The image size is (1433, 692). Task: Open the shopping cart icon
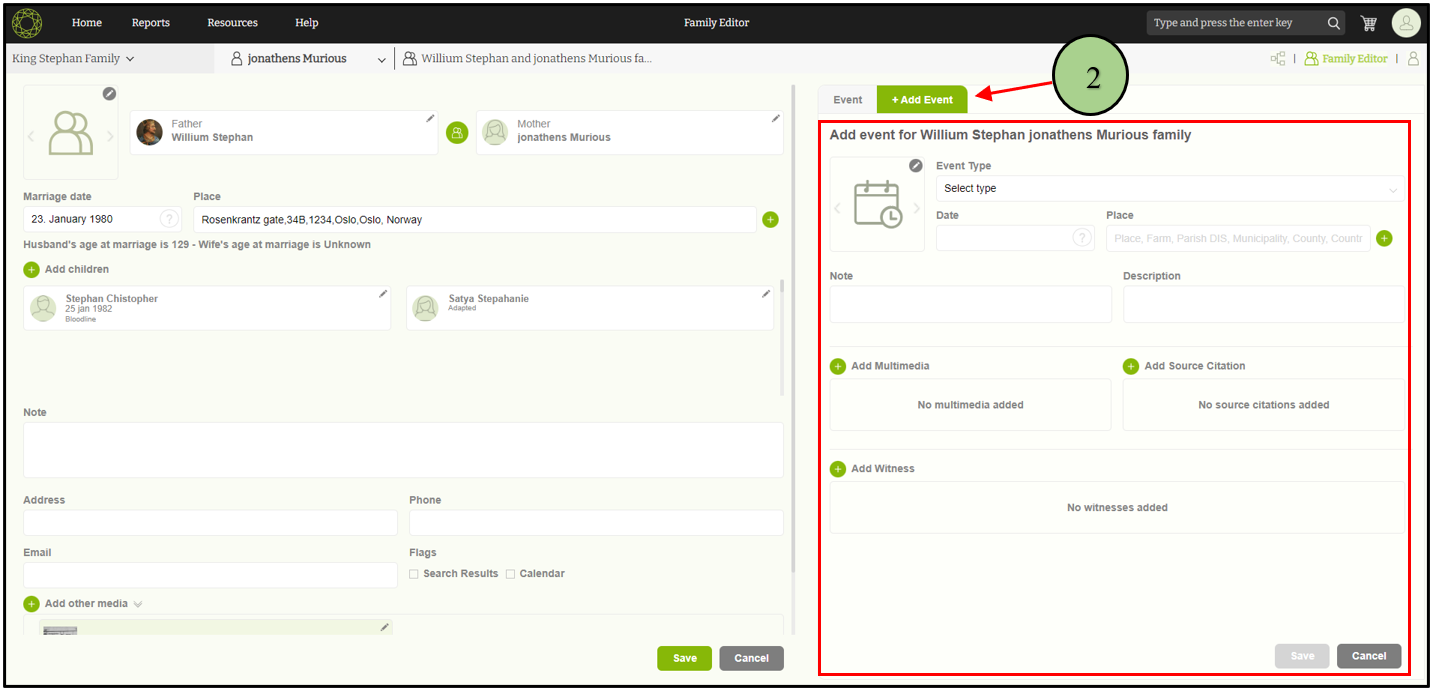pyautogui.click(x=1368, y=23)
